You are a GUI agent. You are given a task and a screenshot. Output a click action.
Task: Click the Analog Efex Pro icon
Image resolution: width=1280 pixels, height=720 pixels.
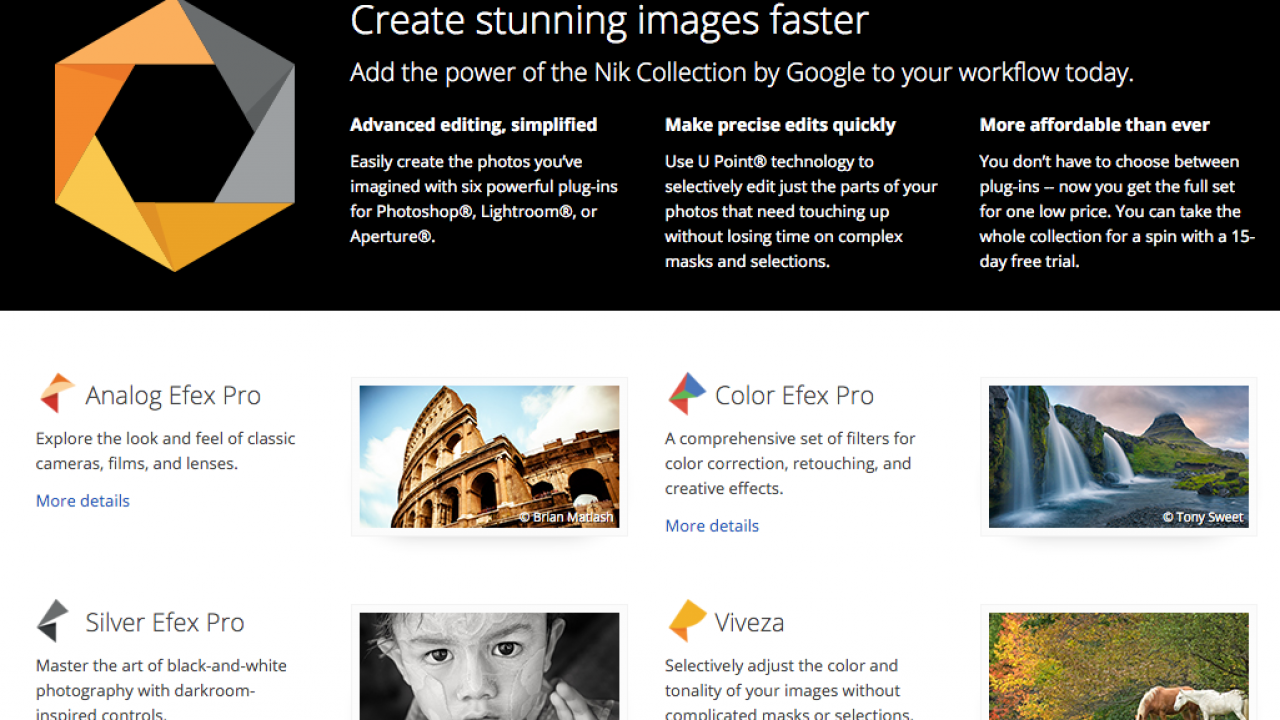pyautogui.click(x=56, y=394)
